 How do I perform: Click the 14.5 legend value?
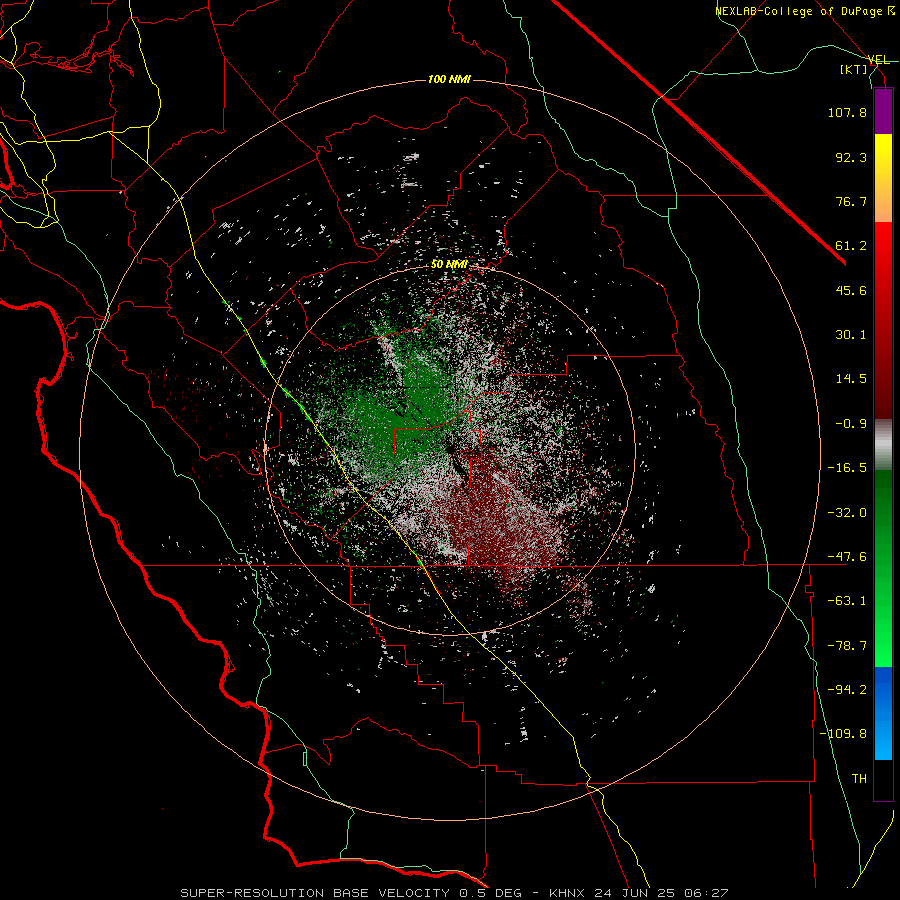click(x=851, y=379)
